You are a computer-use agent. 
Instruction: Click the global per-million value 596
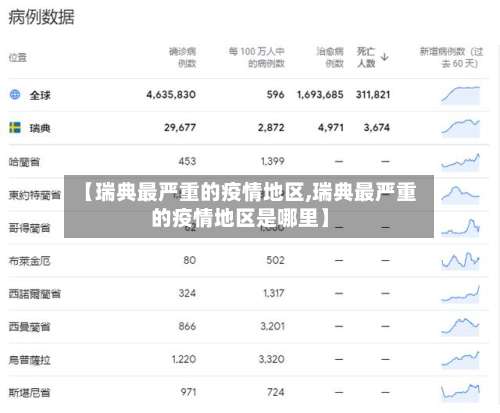(x=275, y=95)
